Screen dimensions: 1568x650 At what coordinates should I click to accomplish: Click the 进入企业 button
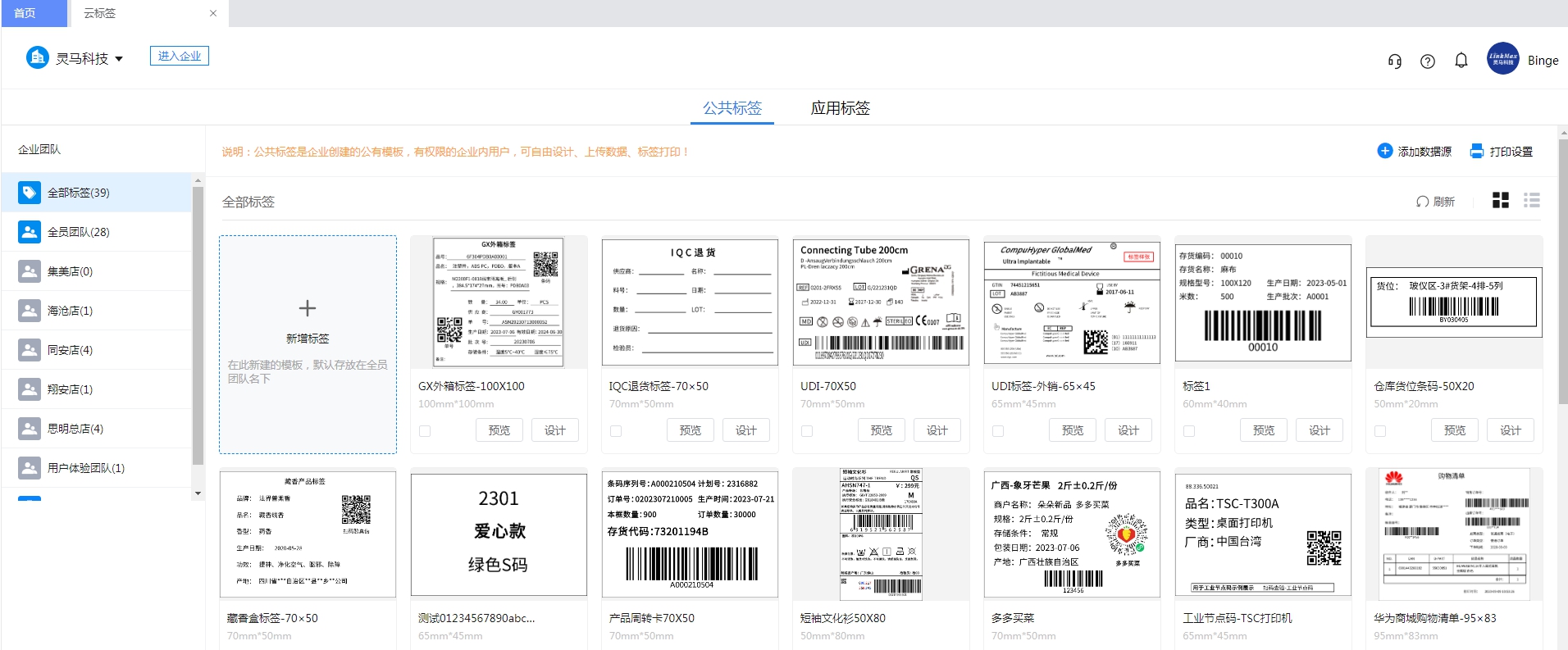[x=180, y=56]
